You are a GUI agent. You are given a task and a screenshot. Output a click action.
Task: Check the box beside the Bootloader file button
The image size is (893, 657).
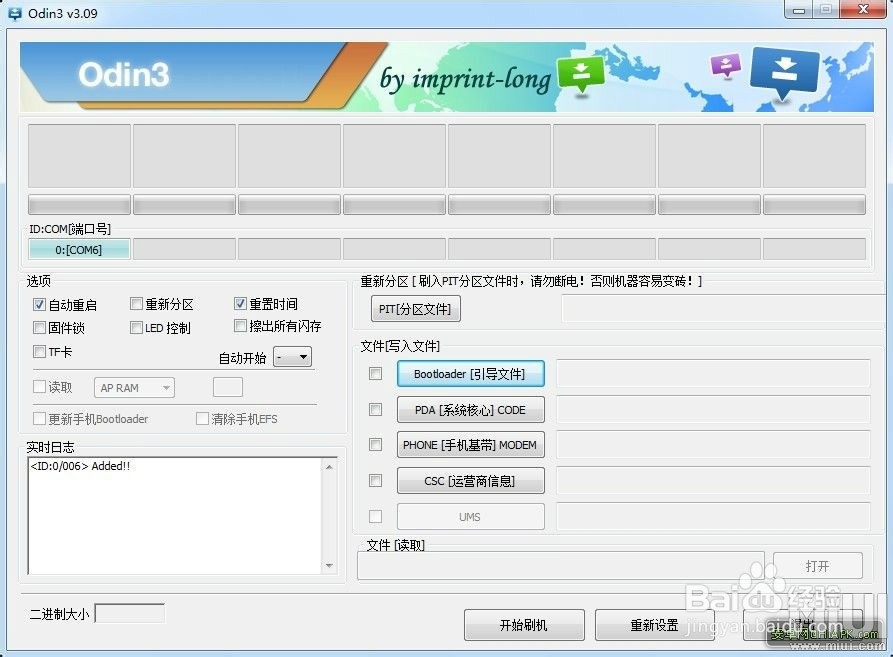pos(375,373)
